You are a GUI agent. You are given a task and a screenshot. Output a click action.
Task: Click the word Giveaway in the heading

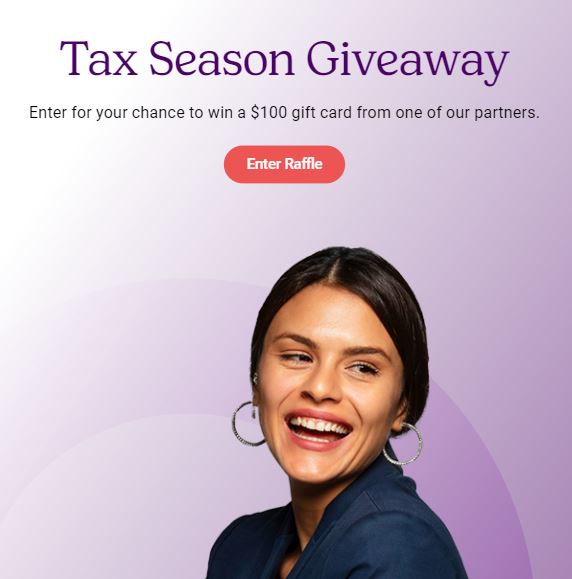(408, 62)
